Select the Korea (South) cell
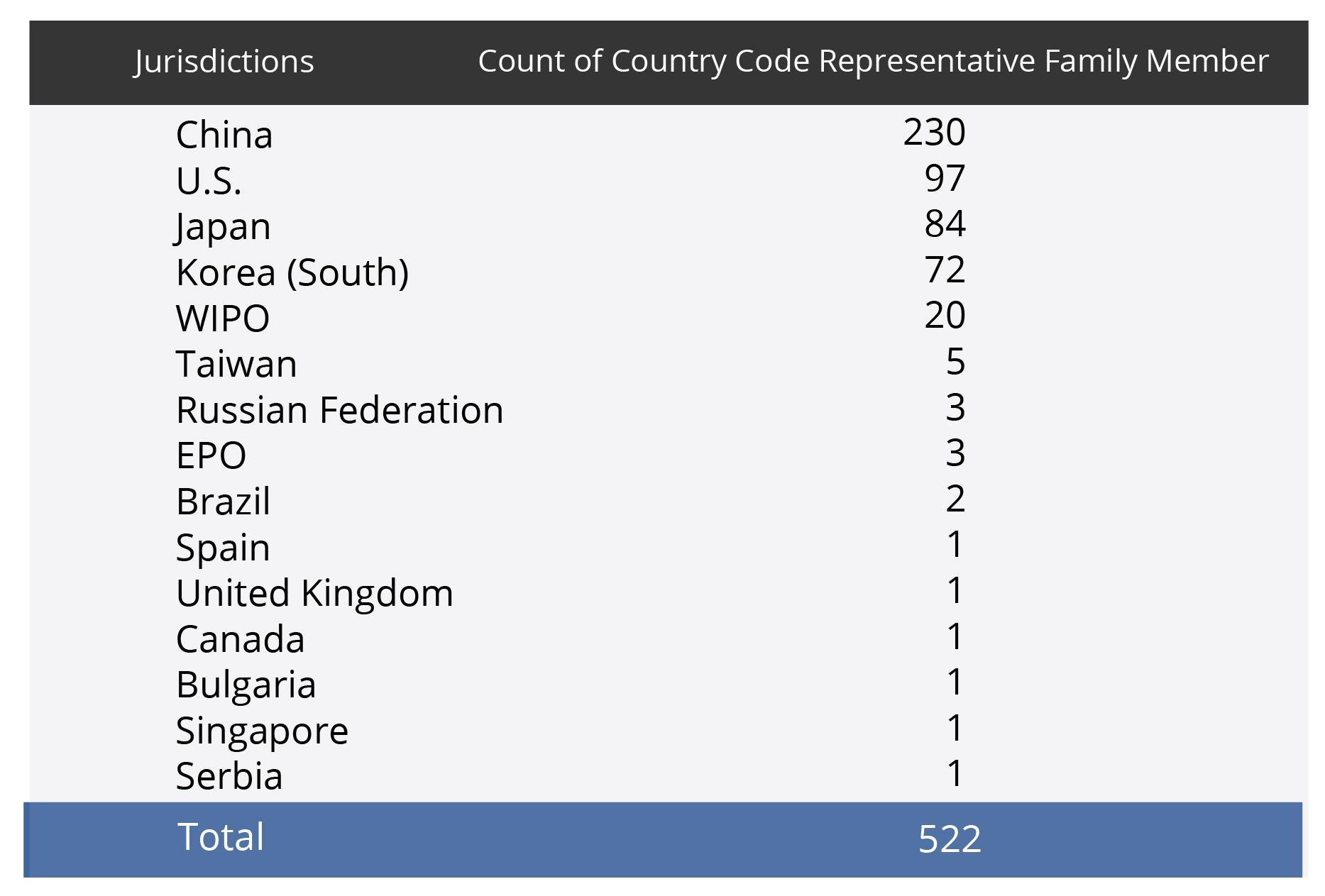The height and width of the screenshot is (896, 1325). pos(292,272)
